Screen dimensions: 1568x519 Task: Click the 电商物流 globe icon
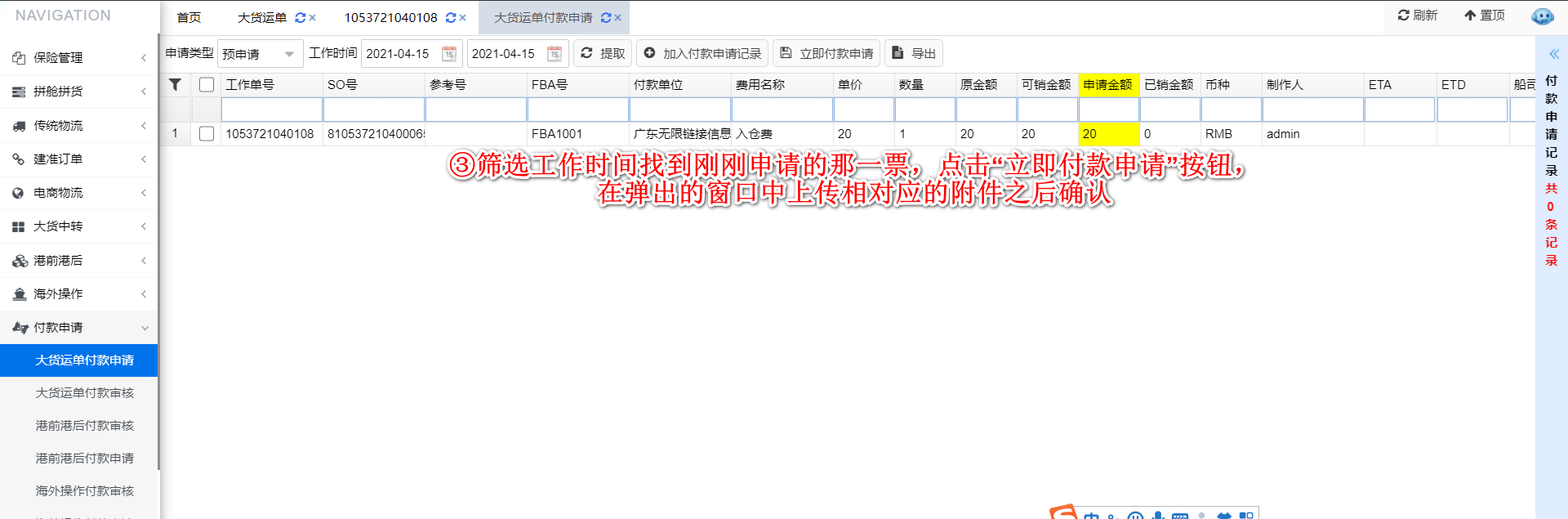(x=19, y=193)
